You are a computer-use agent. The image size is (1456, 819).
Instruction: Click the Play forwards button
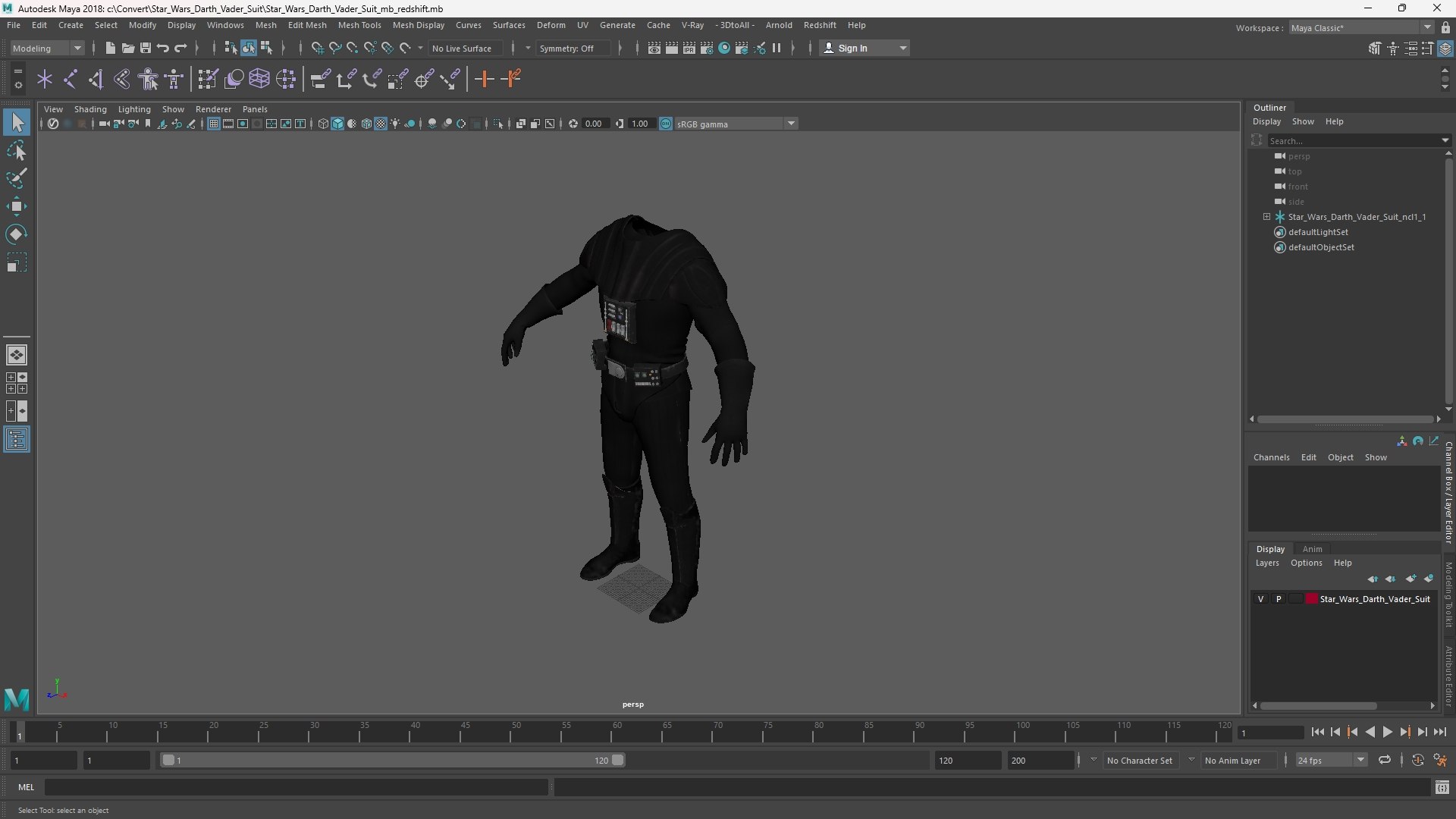[x=1387, y=732]
